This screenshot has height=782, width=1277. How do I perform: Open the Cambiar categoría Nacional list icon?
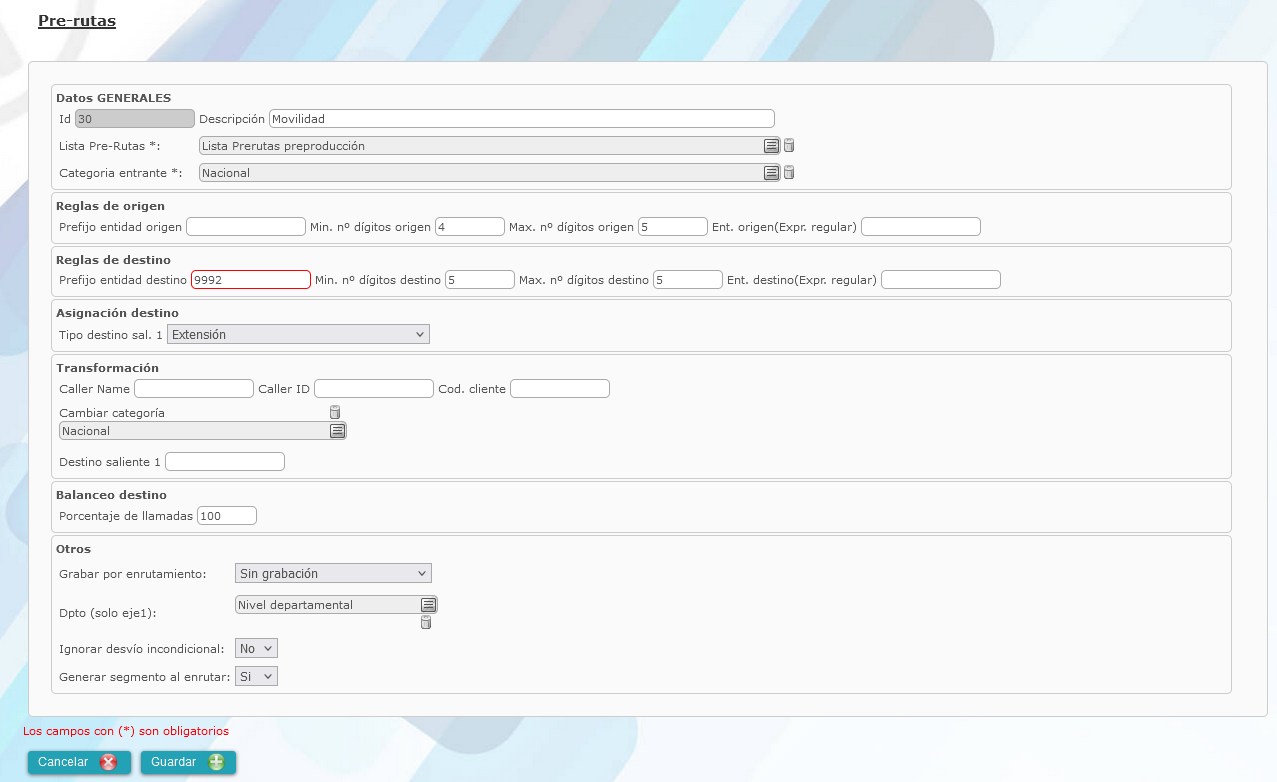(337, 431)
